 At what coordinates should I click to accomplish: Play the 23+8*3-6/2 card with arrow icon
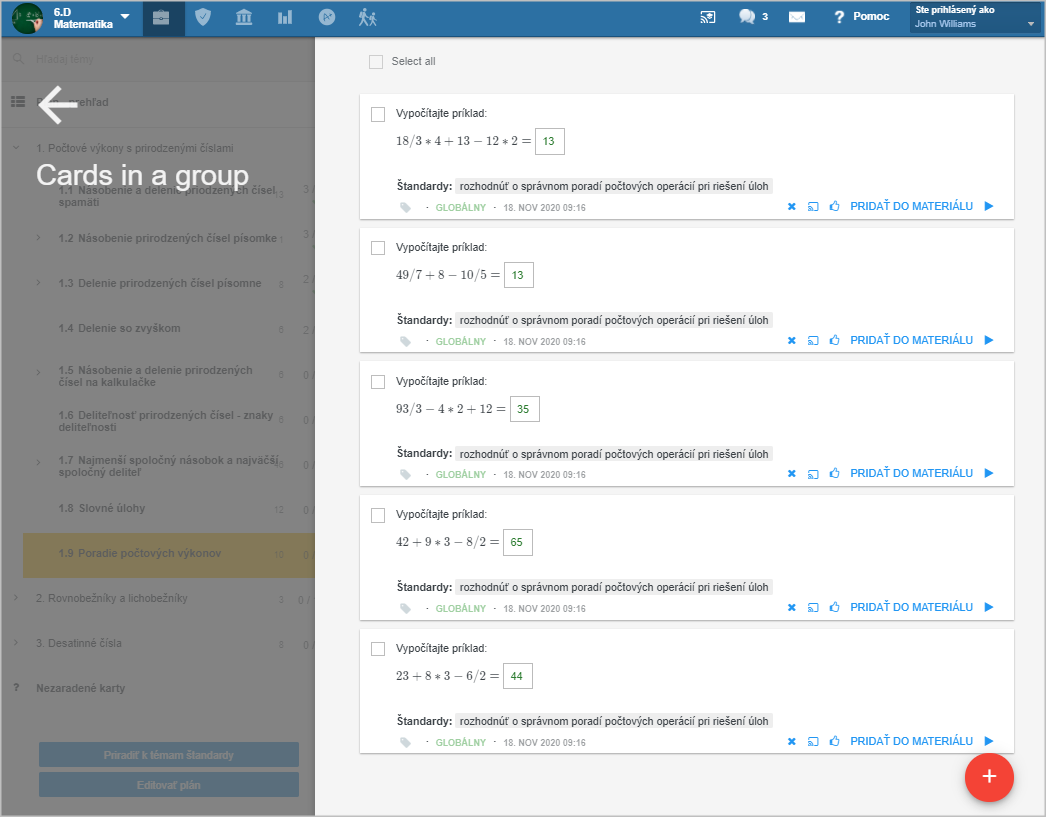[989, 741]
